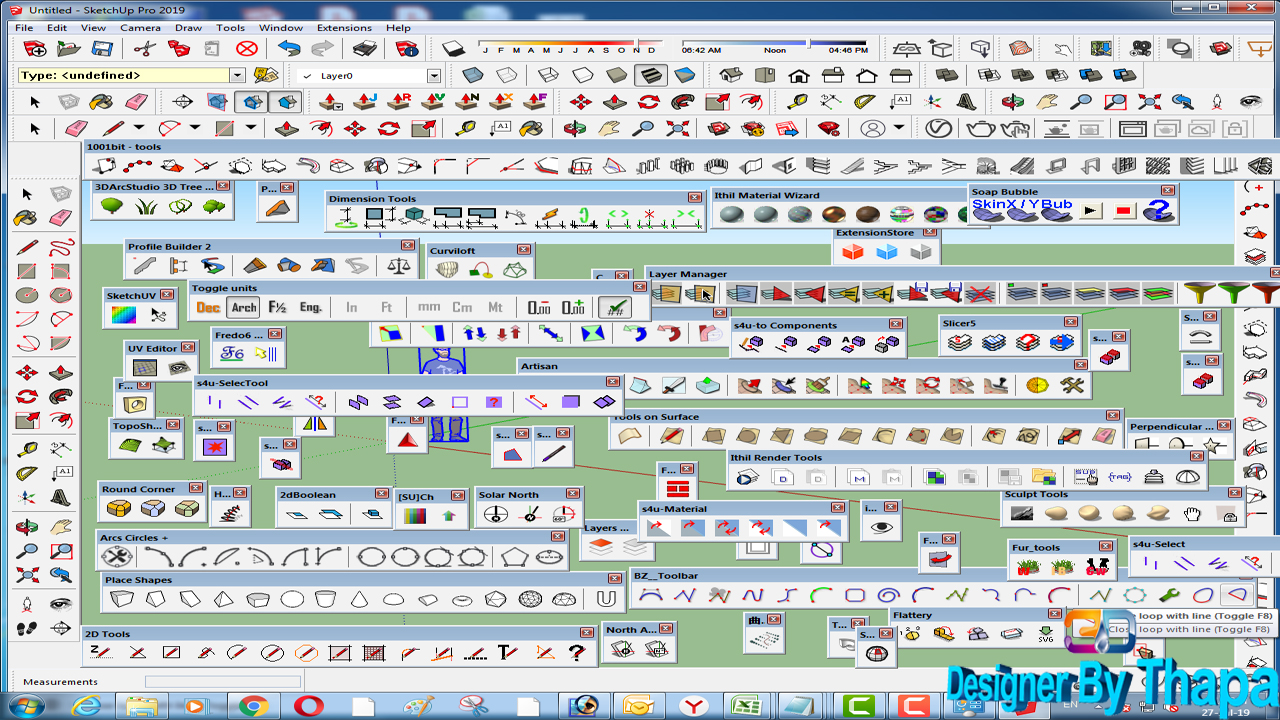Screen dimensions: 1280x720
Task: Open a model with the folder icon
Action: [68, 48]
